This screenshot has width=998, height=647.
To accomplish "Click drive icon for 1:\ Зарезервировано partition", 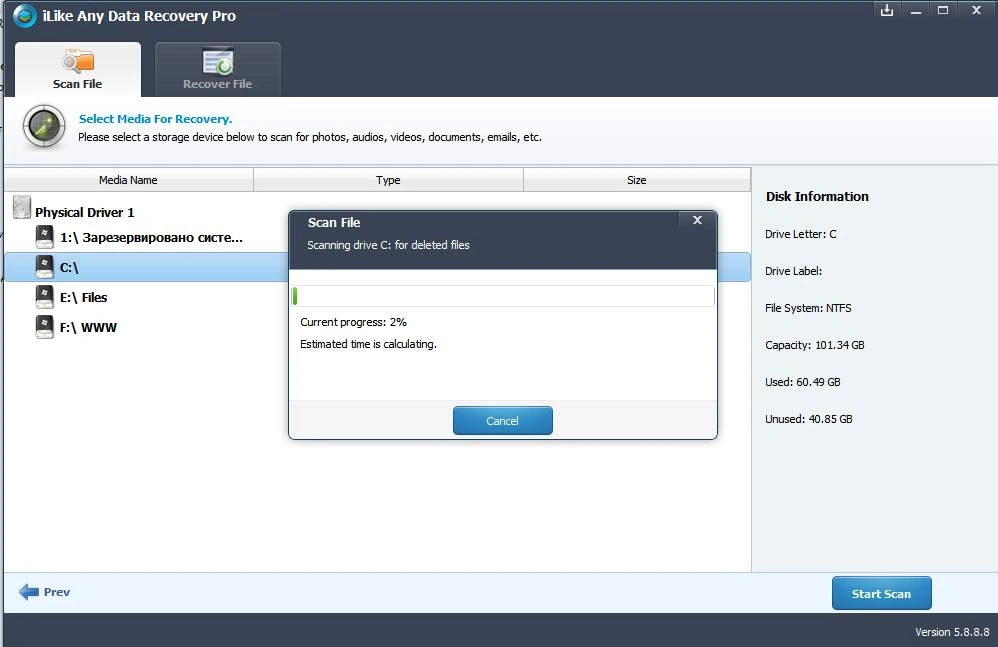I will pos(45,237).
